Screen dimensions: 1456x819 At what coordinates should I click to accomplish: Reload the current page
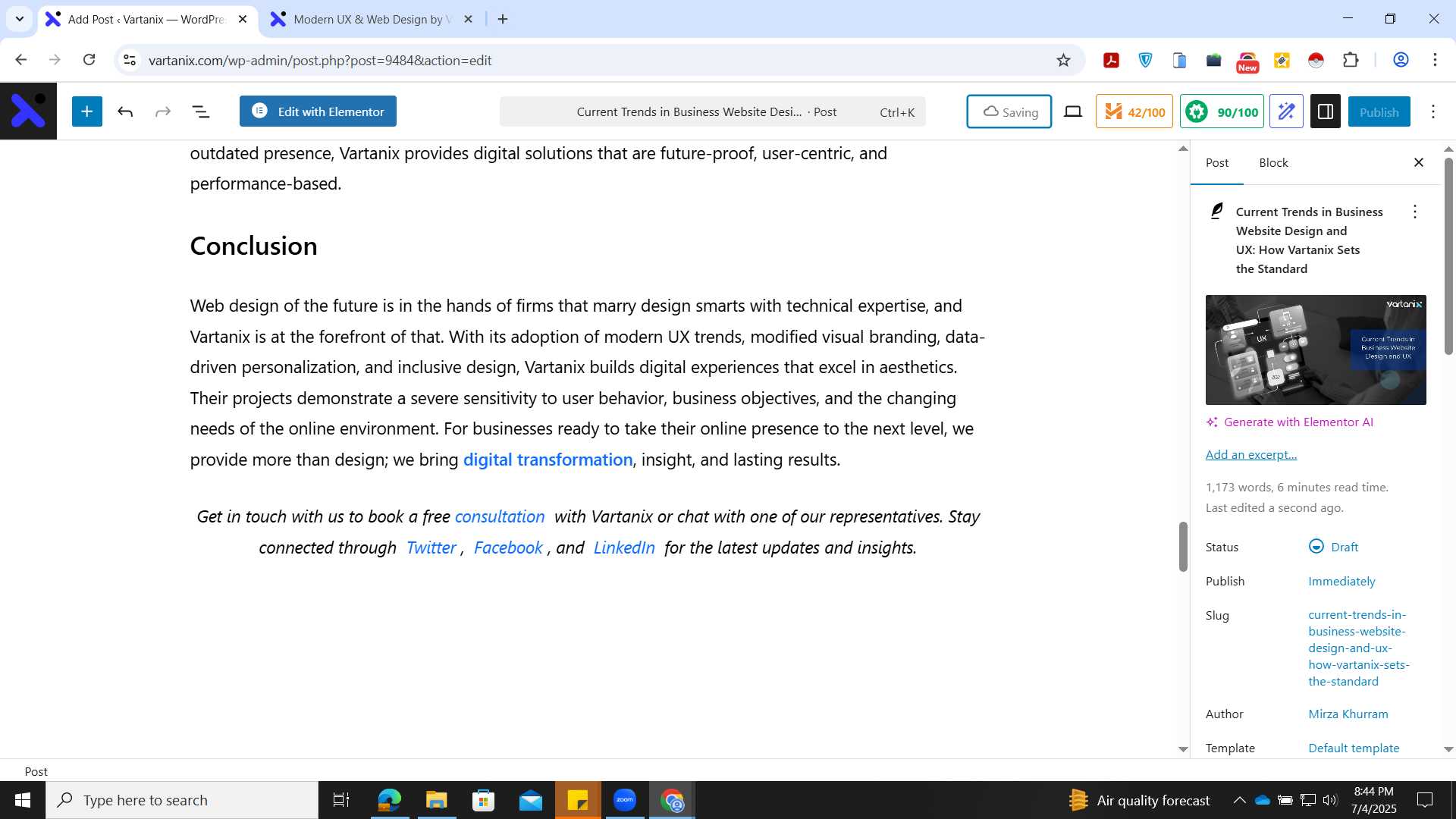tap(89, 60)
